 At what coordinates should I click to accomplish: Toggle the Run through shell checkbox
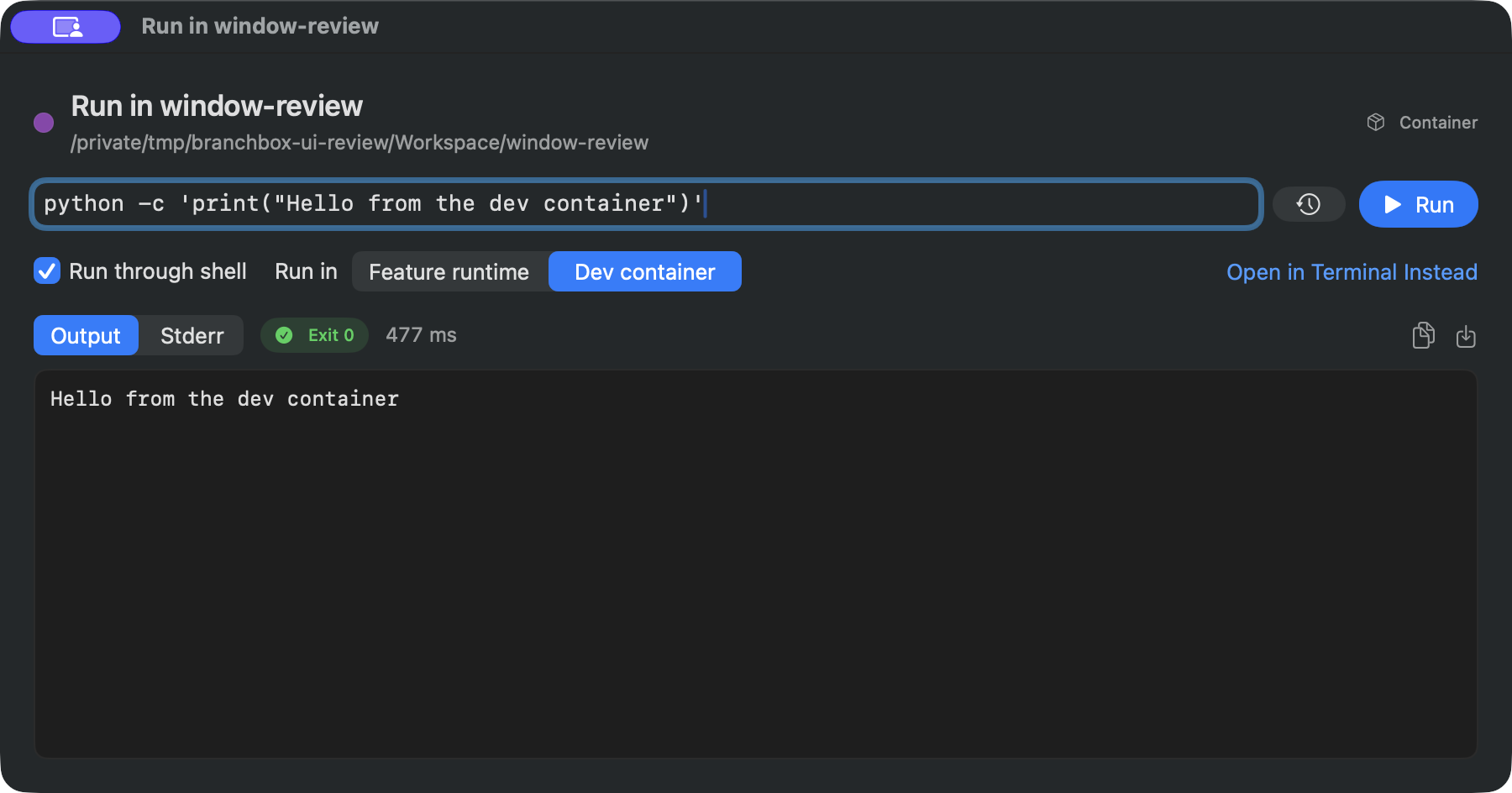click(x=47, y=271)
